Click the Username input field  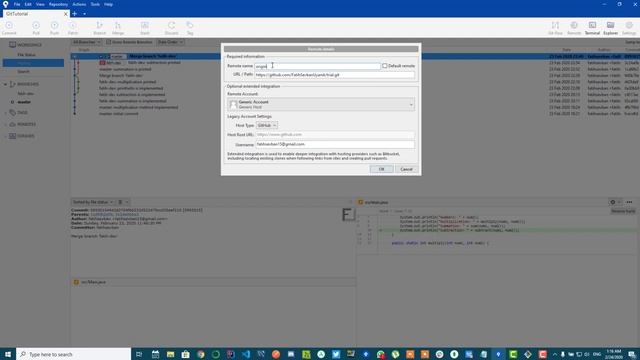point(335,144)
